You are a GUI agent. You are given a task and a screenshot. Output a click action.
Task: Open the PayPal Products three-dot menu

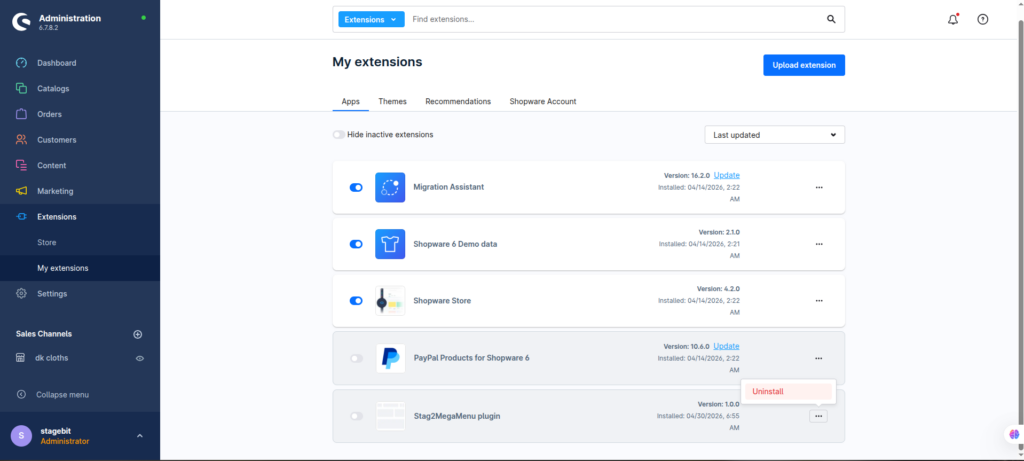(819, 358)
